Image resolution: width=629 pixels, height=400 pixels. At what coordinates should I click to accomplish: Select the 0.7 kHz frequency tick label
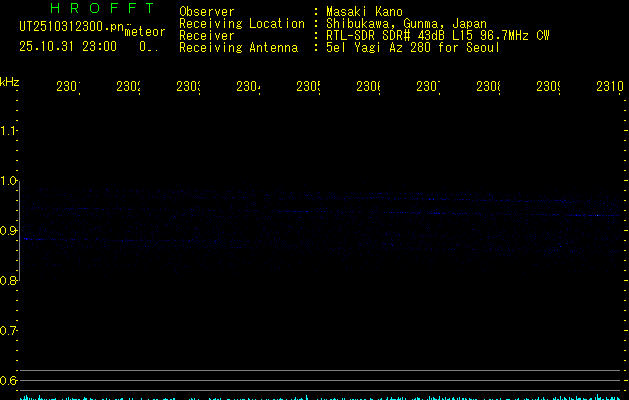[x=10, y=330]
